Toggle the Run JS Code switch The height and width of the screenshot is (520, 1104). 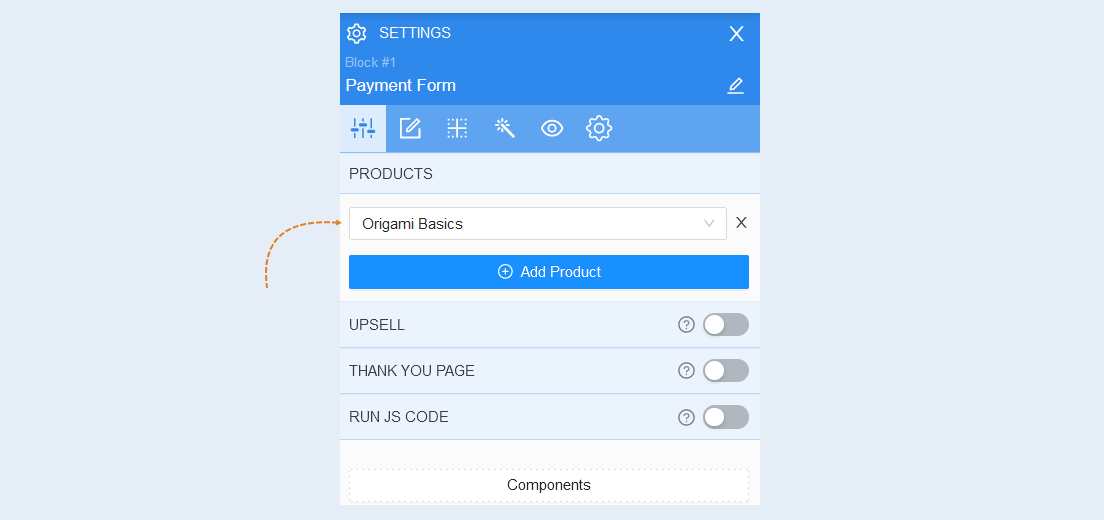point(726,417)
